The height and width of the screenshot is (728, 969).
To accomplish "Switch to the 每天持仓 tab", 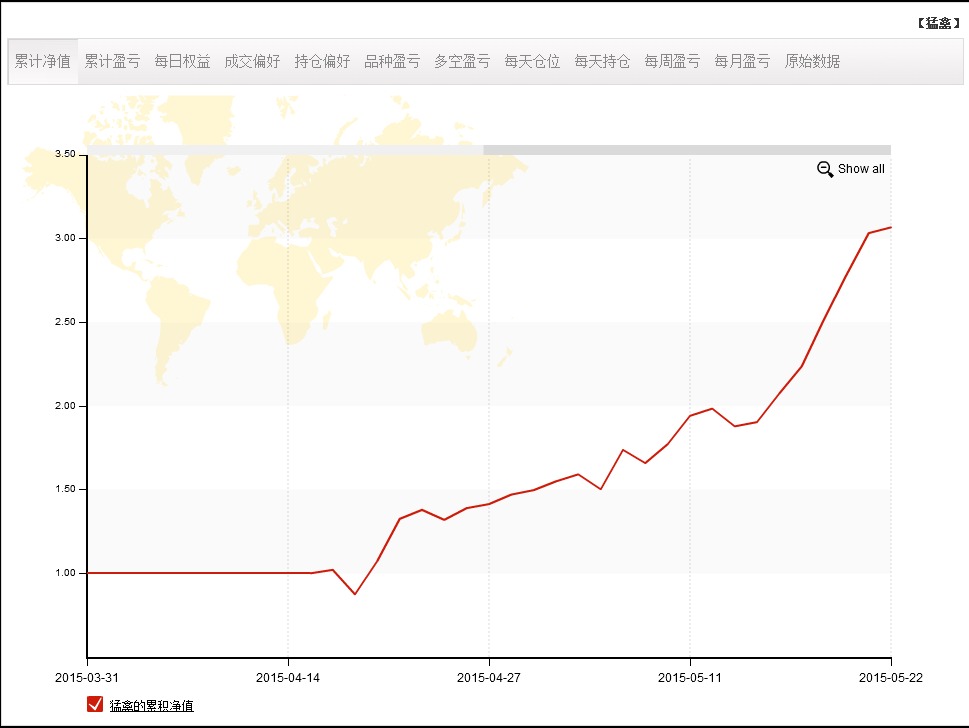I will coord(602,61).
